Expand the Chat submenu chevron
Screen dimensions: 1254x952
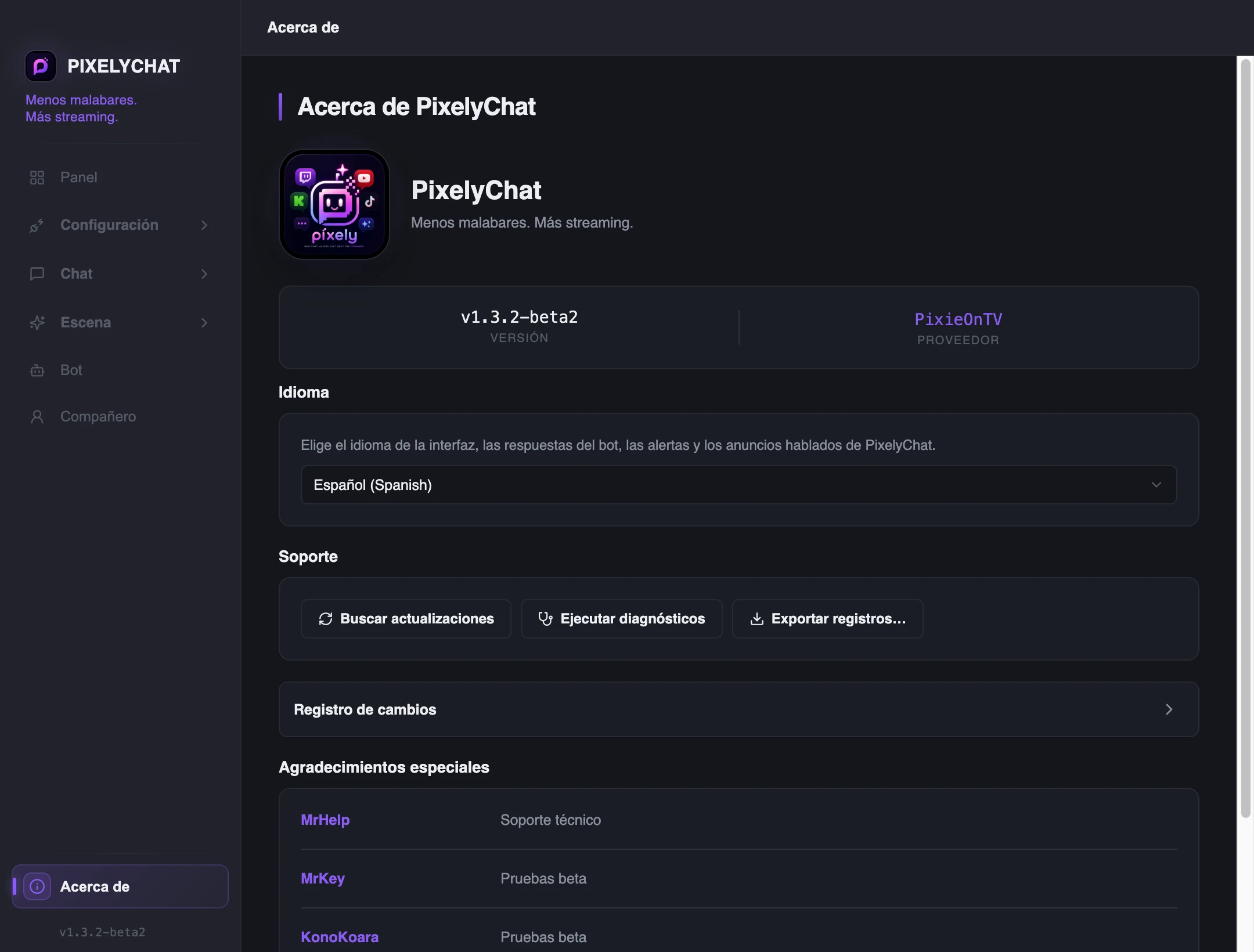pos(204,274)
